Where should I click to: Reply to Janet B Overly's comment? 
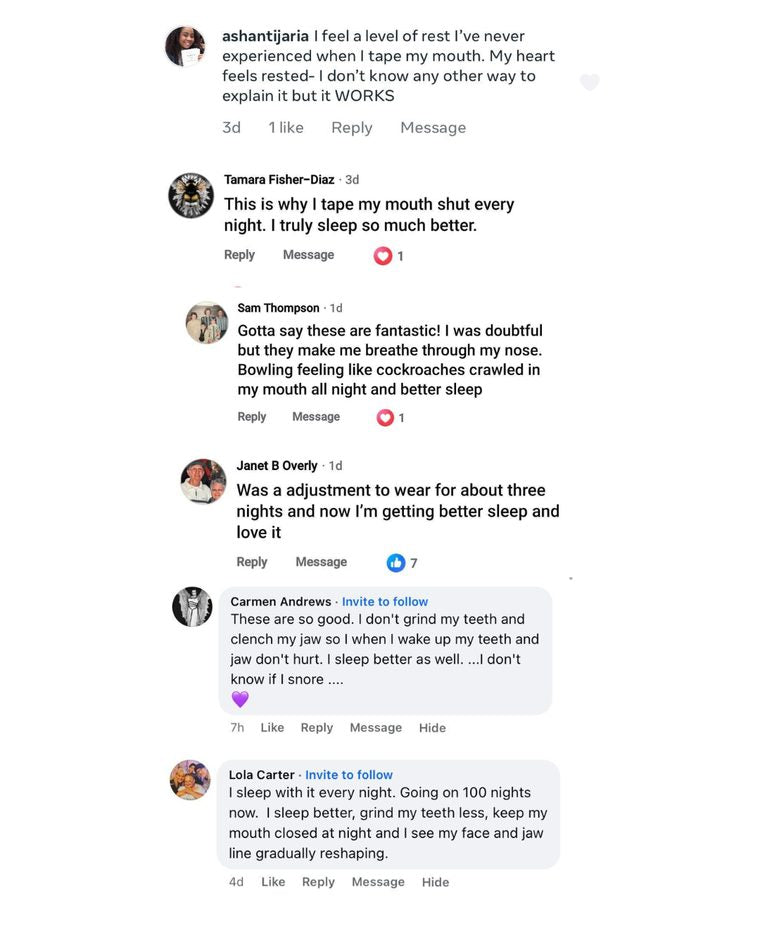(x=252, y=562)
